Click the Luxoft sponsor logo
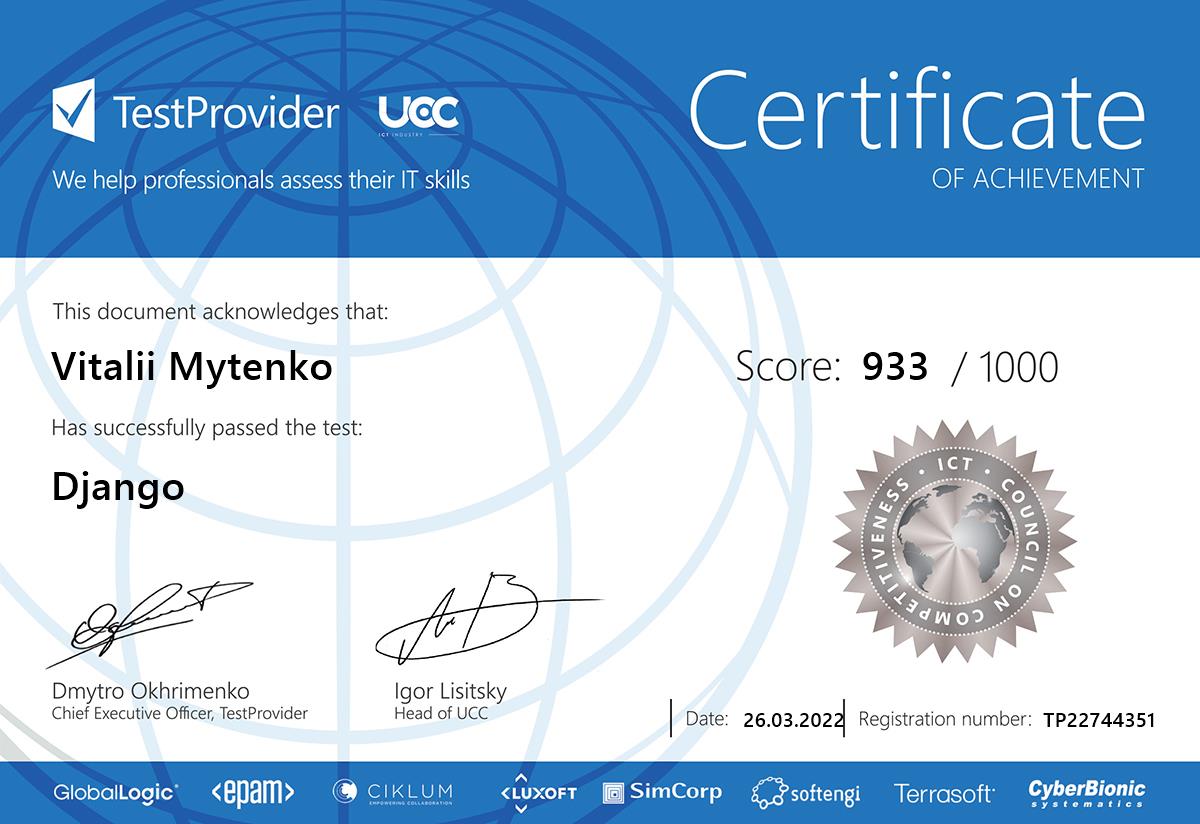Image resolution: width=1200 pixels, height=824 pixels. 538,792
